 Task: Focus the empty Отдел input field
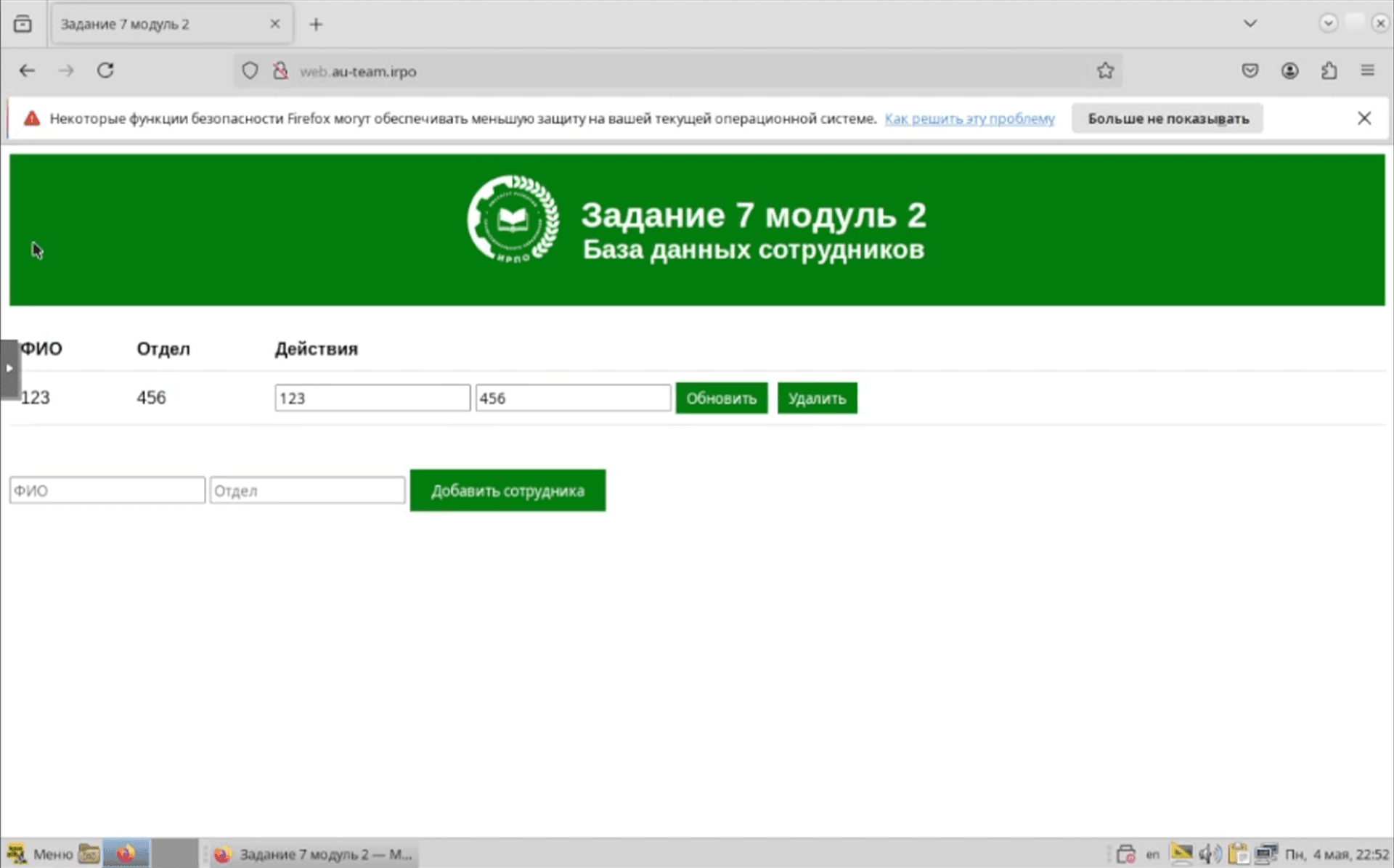tap(307, 491)
